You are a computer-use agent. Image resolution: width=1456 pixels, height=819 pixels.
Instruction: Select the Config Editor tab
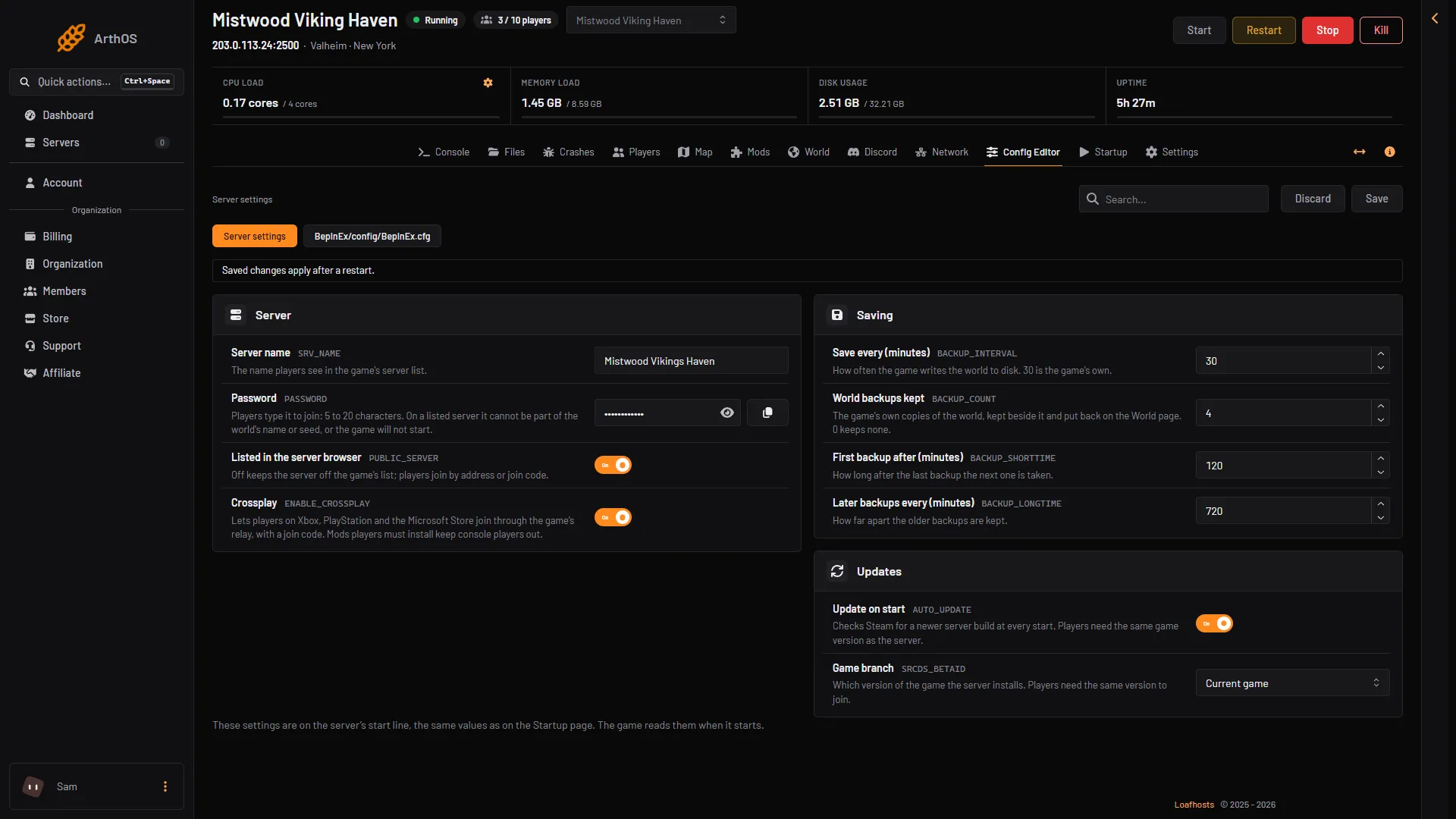pos(1023,152)
